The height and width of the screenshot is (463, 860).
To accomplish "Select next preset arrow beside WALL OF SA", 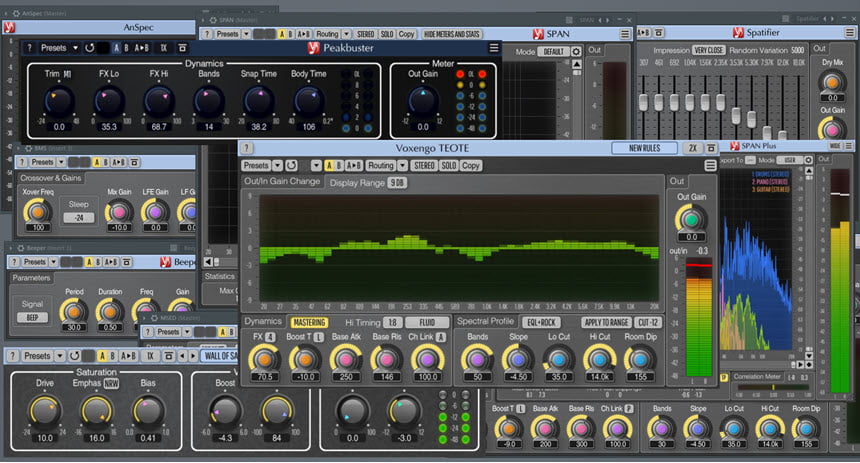I will coord(193,356).
